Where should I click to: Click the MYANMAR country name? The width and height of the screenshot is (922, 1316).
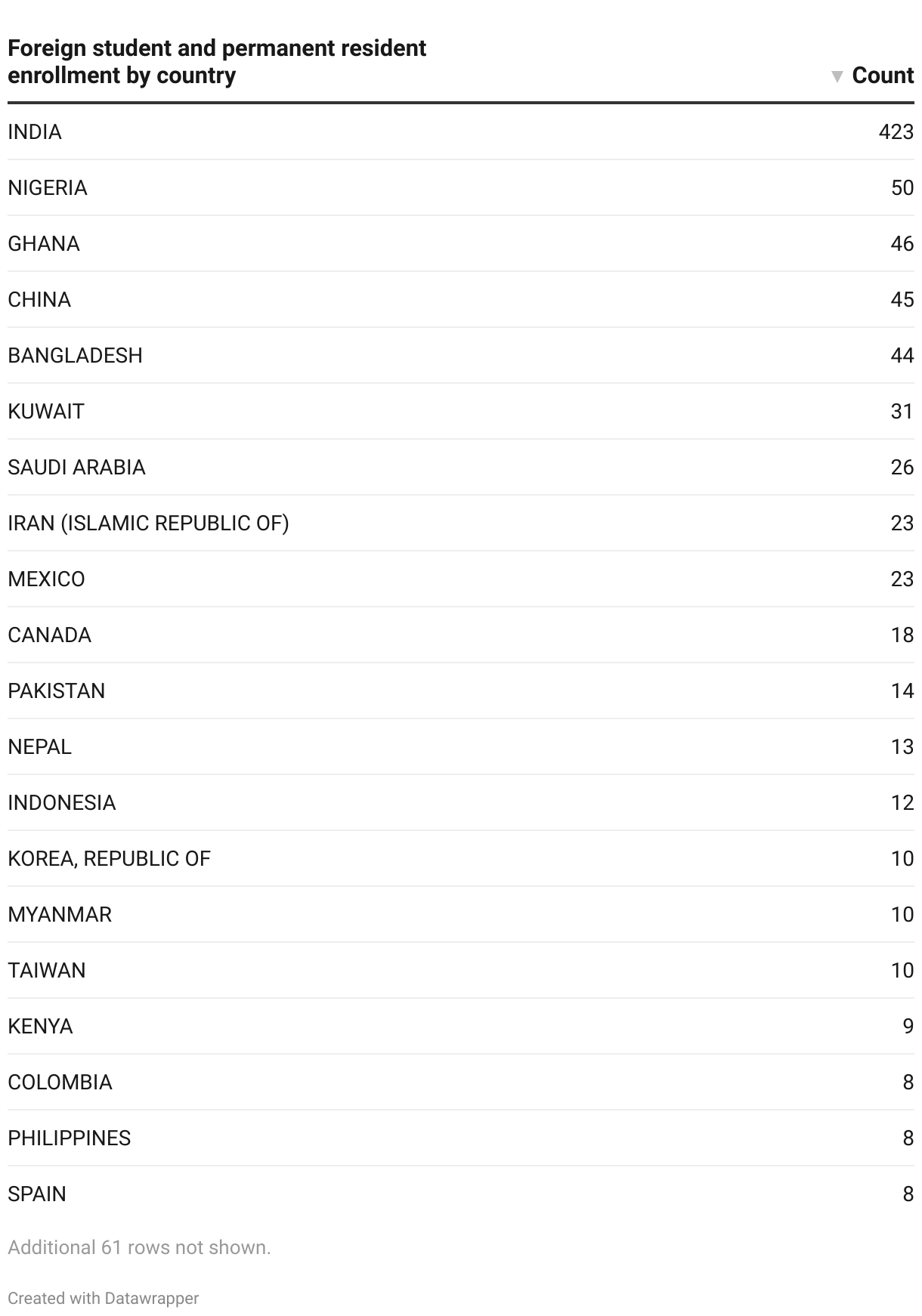(x=60, y=915)
